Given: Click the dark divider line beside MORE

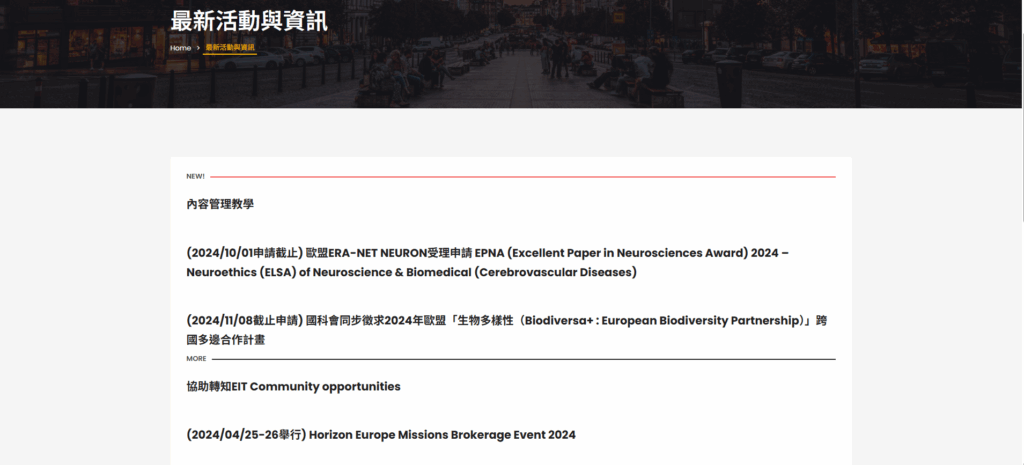Looking at the screenshot, I should click(520, 359).
